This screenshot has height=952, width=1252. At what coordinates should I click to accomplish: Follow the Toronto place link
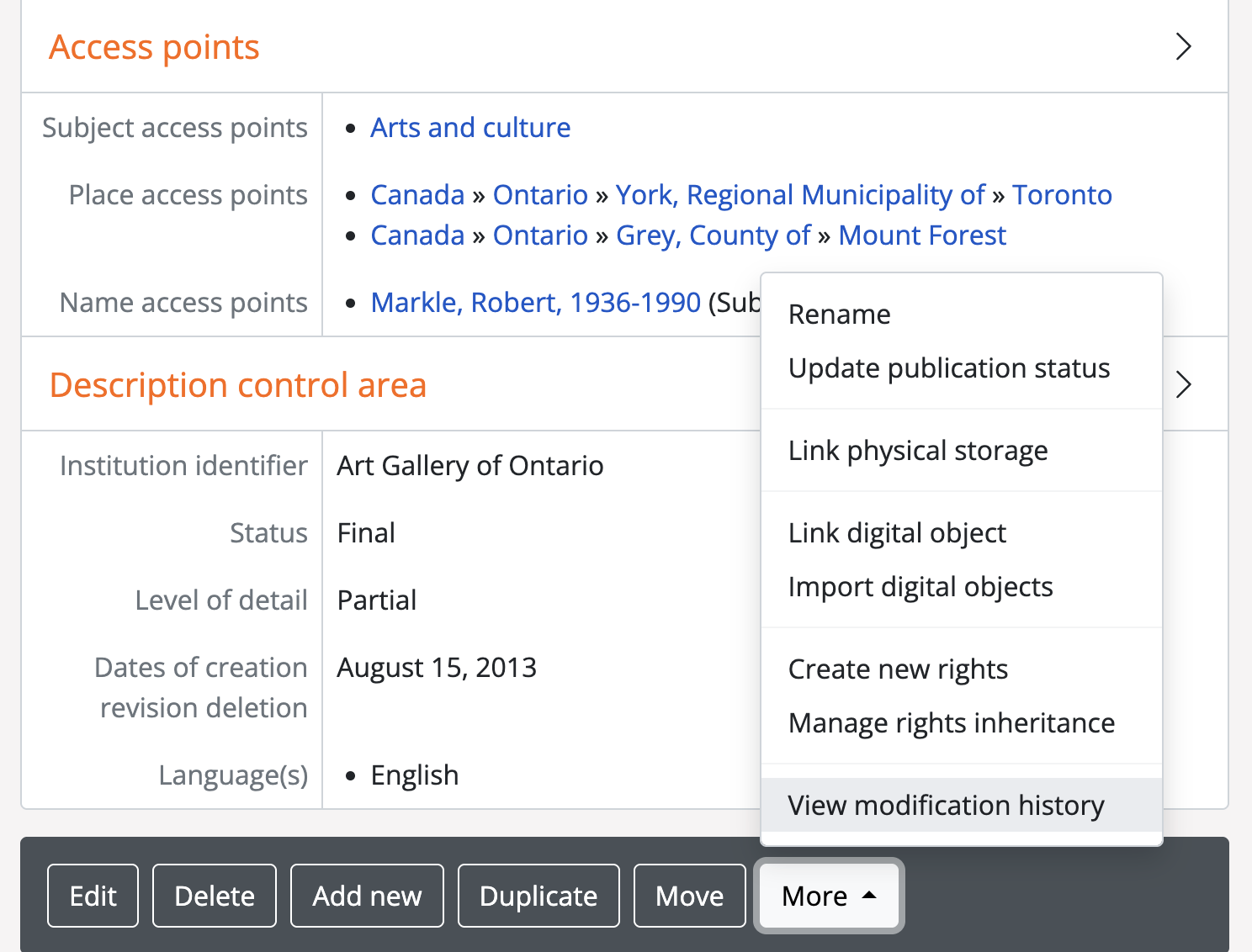pos(1061,195)
